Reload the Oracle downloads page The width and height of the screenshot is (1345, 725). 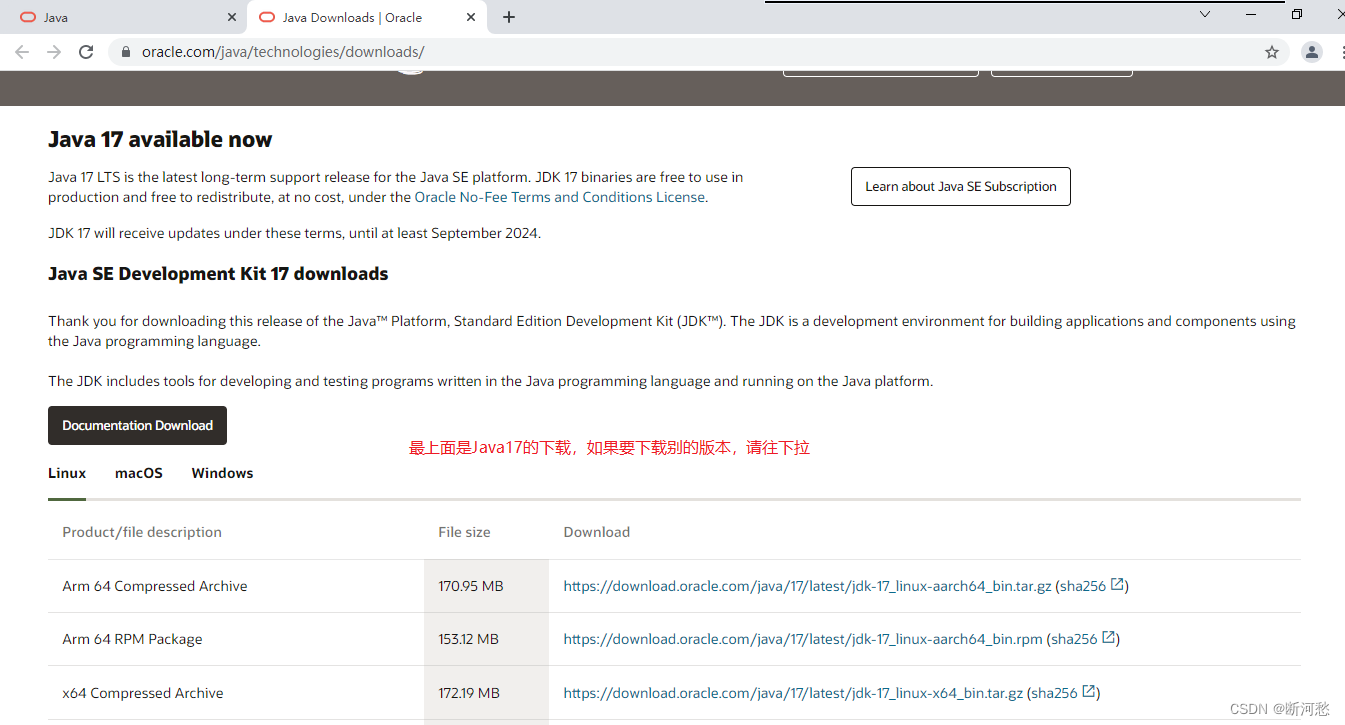(86, 52)
